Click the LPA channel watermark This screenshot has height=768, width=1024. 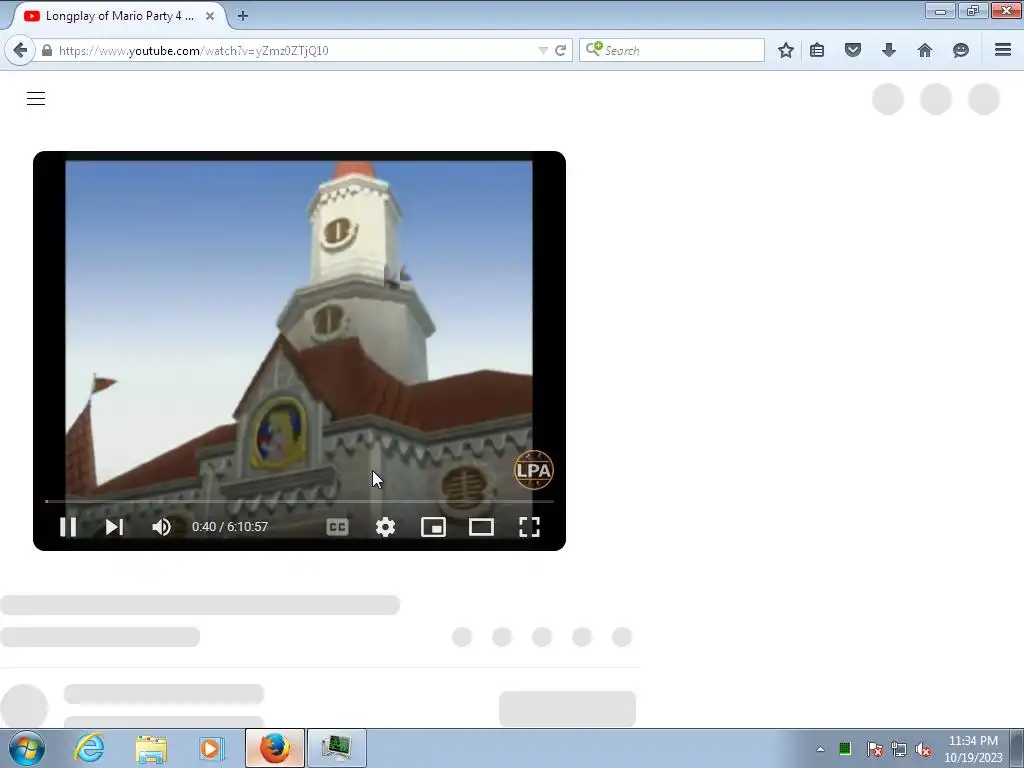[534, 470]
